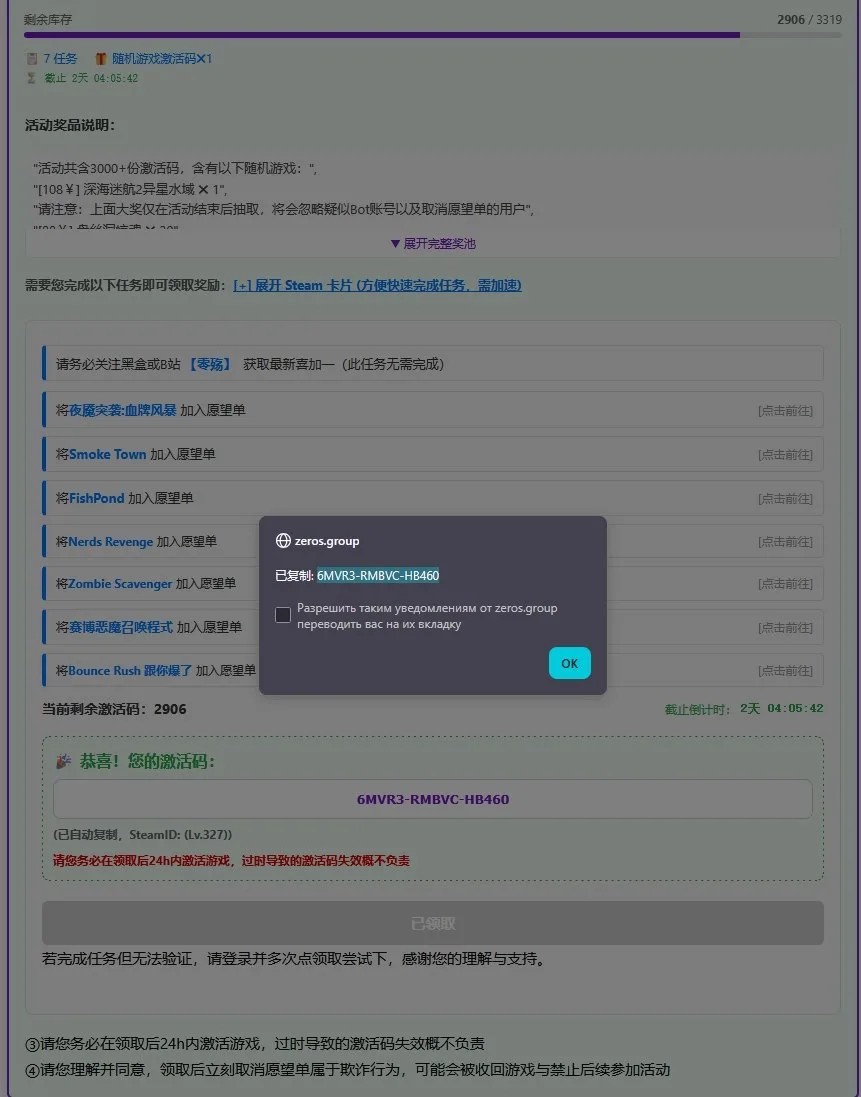Open the 零殇 follow link

click(210, 365)
